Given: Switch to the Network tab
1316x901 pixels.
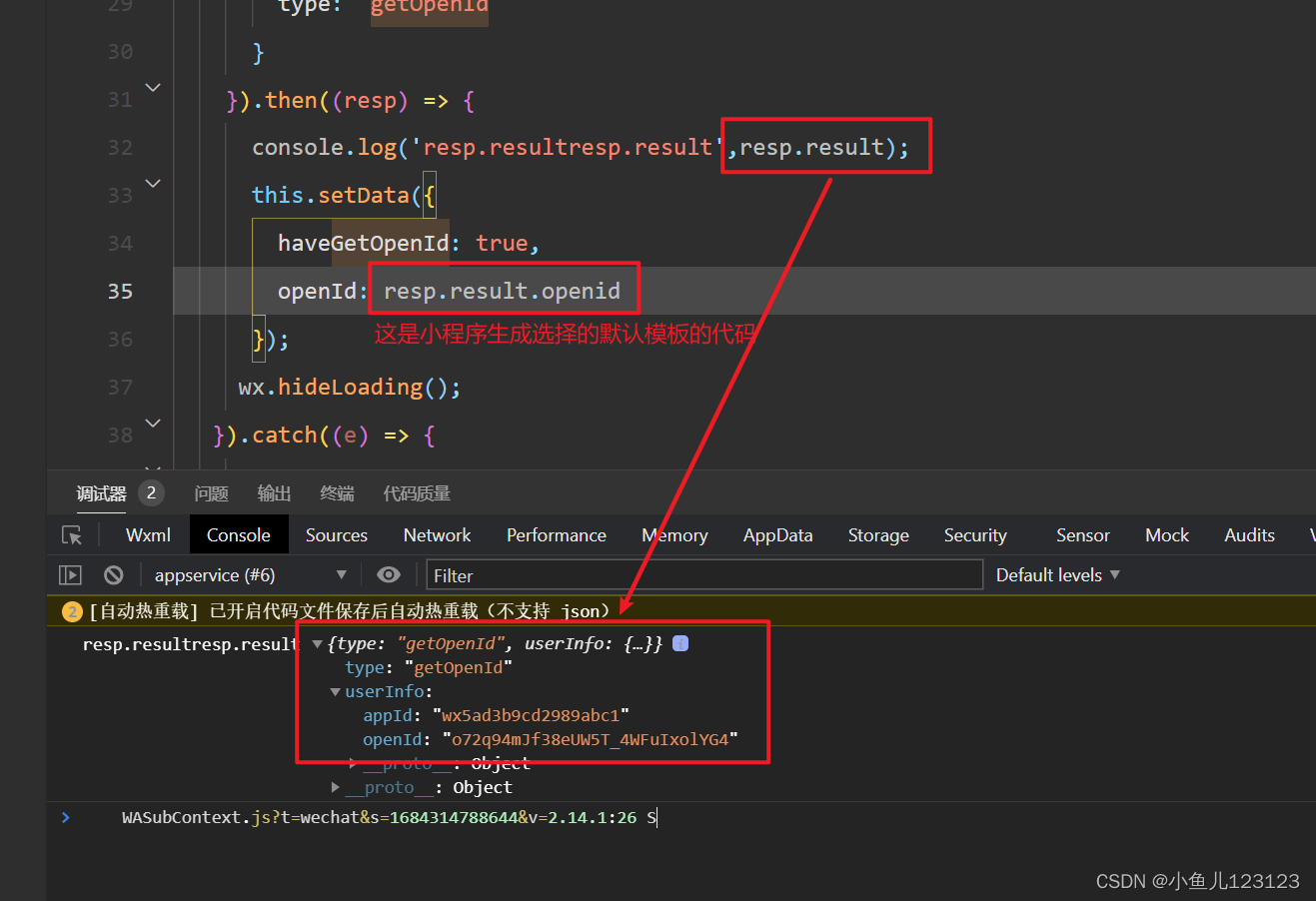Looking at the screenshot, I should click(437, 534).
